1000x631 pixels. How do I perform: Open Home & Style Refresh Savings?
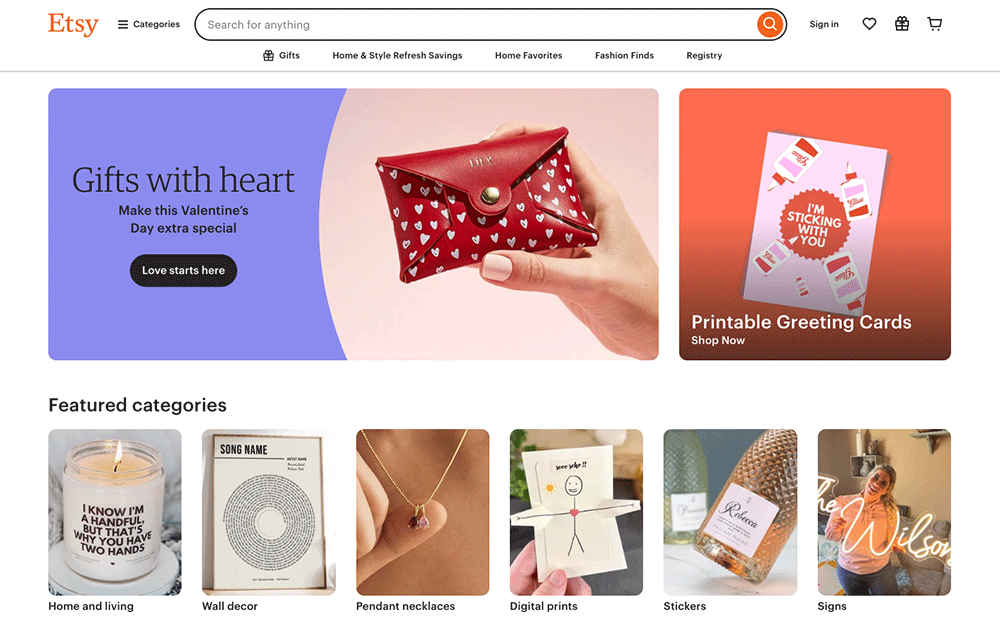397,56
